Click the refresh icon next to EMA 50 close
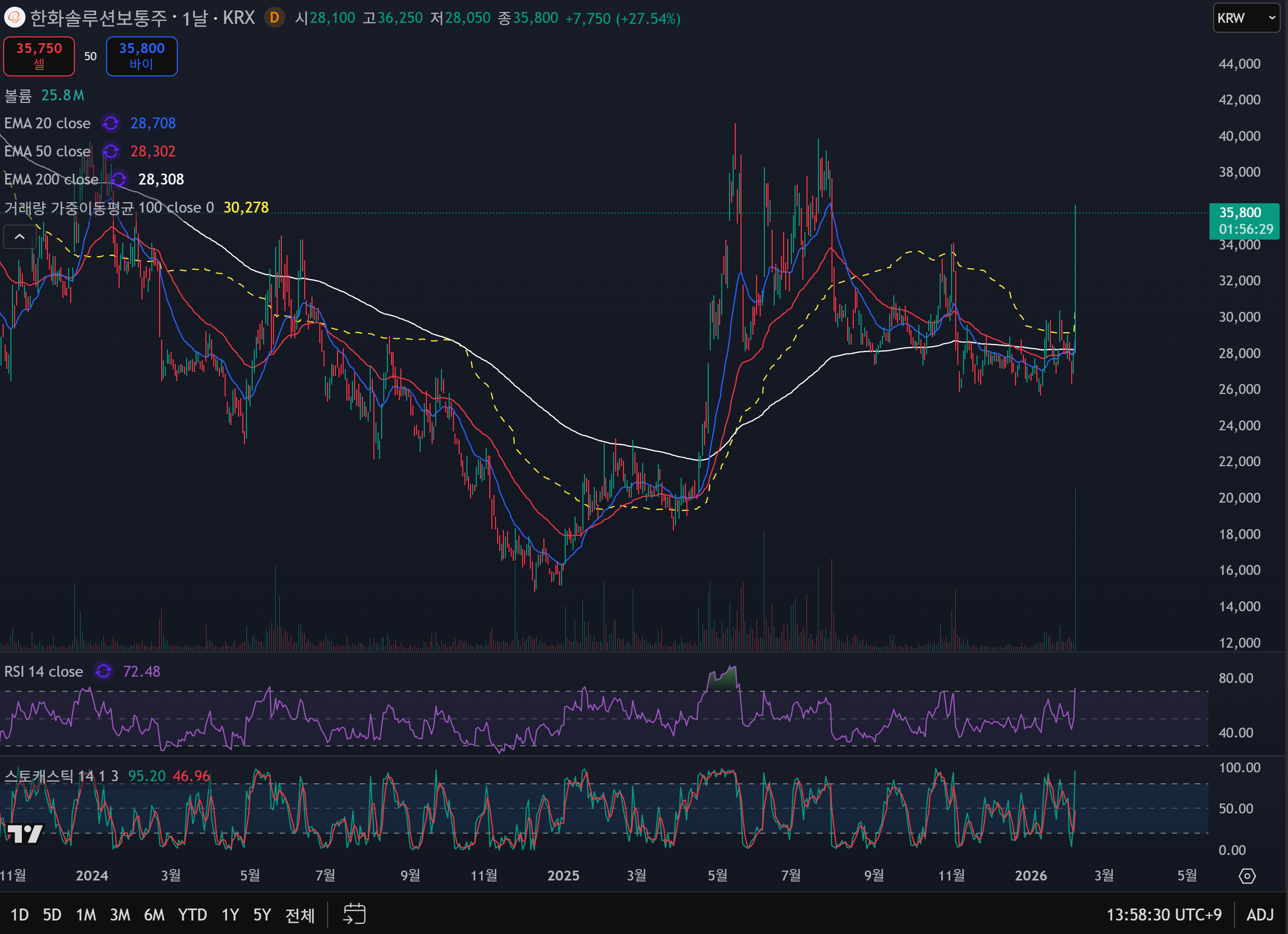 [x=111, y=151]
